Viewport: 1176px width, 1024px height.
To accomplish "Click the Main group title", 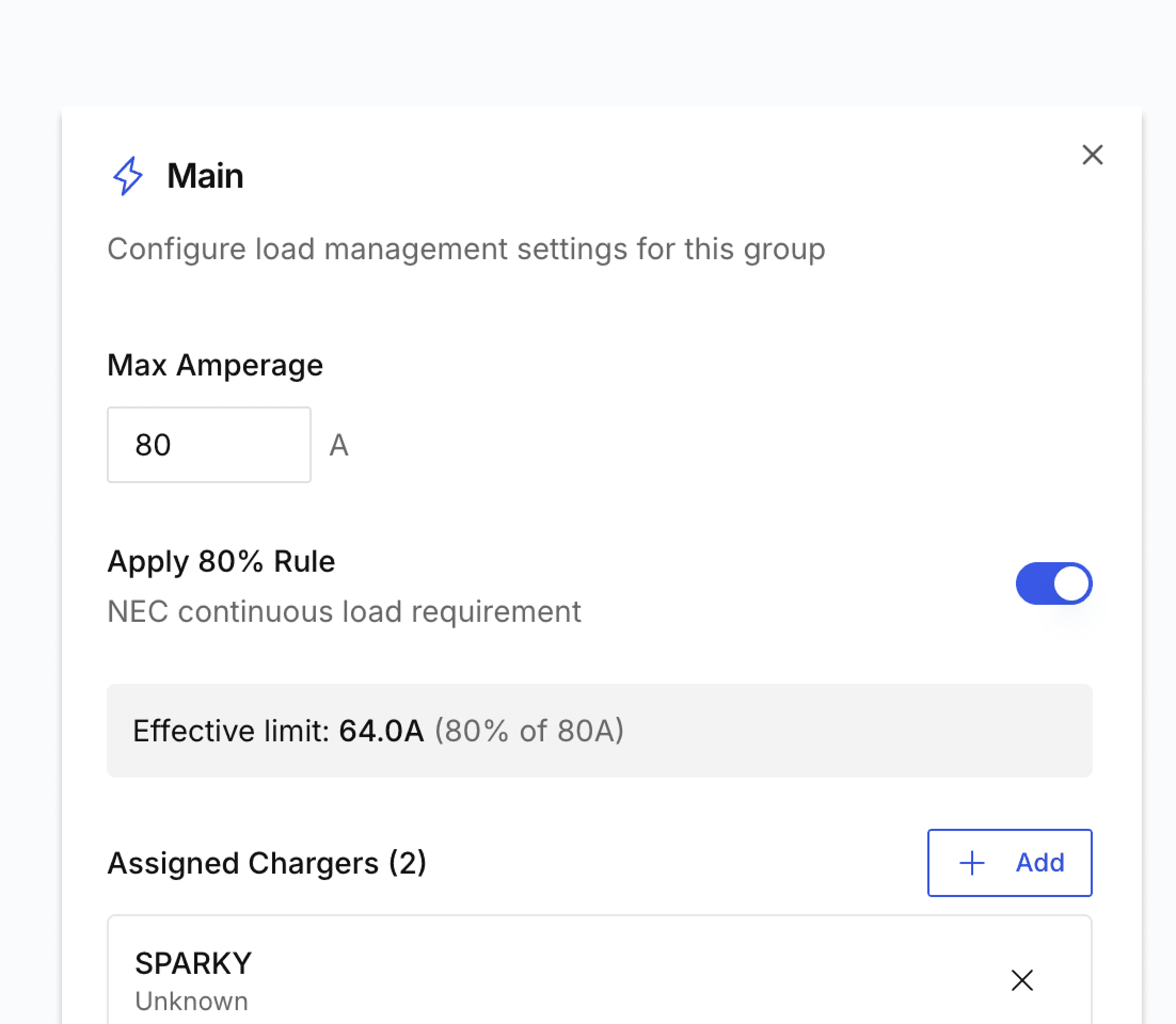I will (205, 175).
